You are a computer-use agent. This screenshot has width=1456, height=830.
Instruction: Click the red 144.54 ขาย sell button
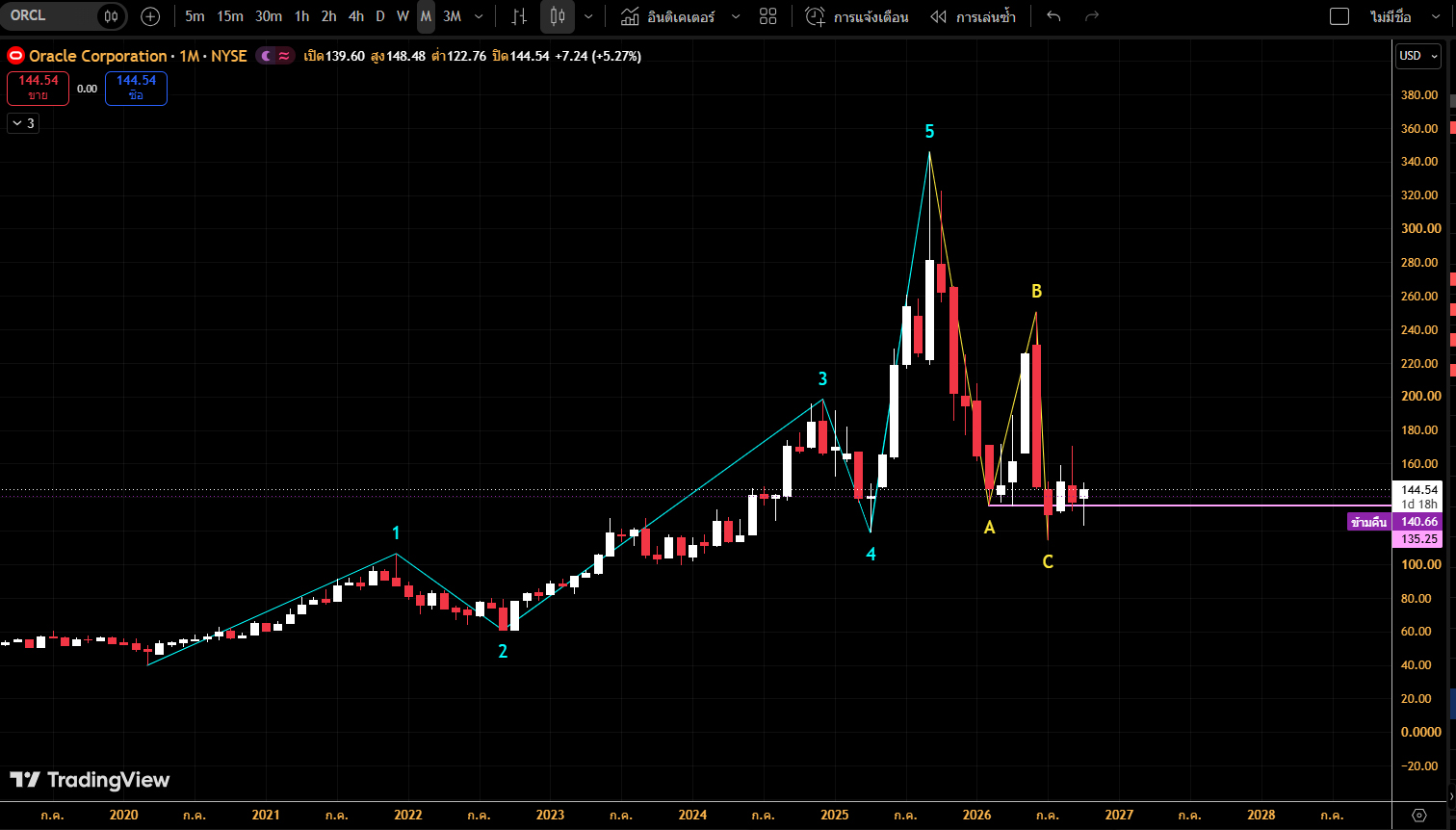(x=38, y=89)
